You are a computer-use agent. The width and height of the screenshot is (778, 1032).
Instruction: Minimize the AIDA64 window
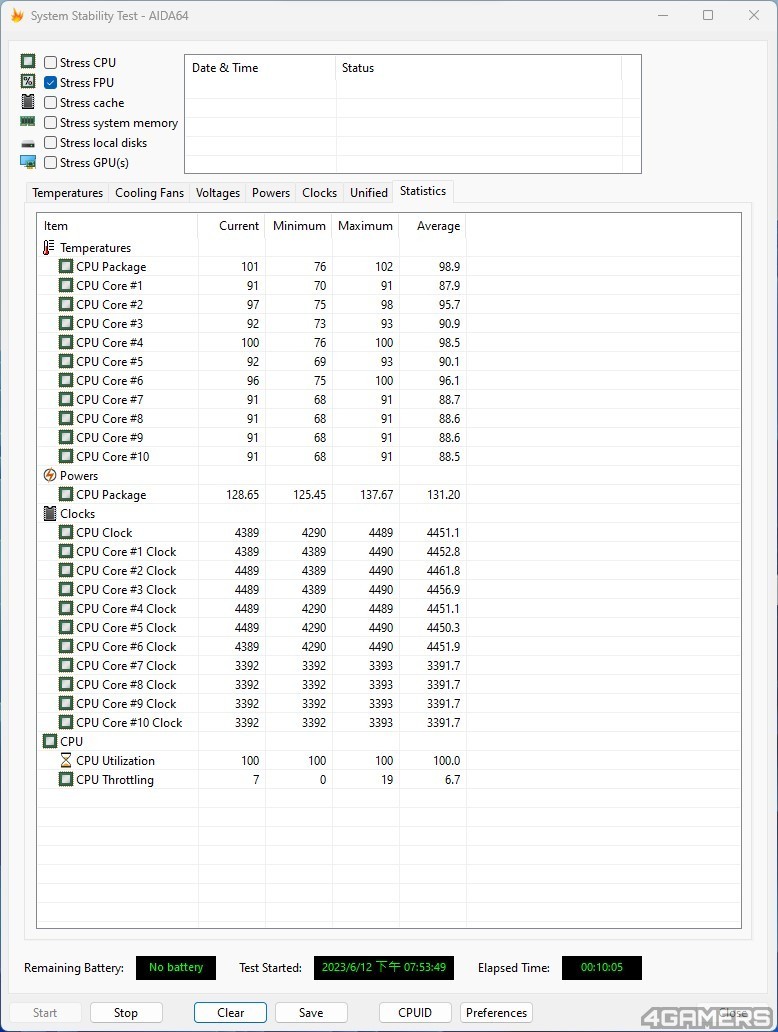[663, 15]
